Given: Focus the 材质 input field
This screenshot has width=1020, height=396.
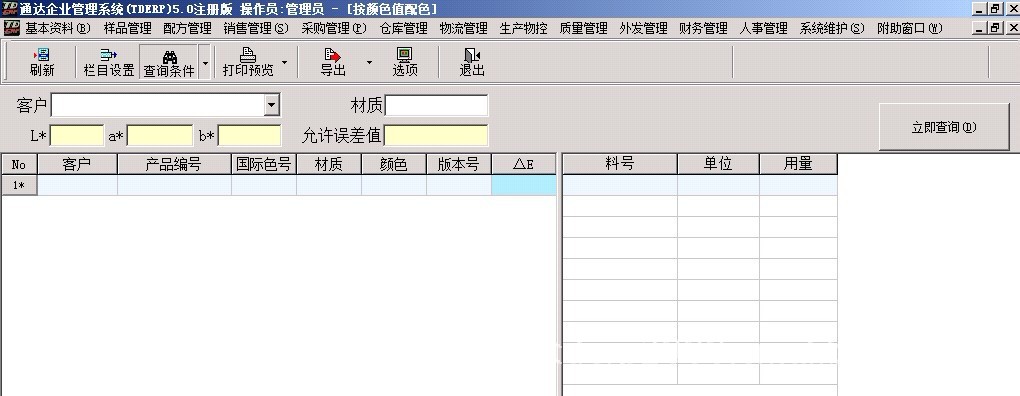Looking at the screenshot, I should 436,105.
